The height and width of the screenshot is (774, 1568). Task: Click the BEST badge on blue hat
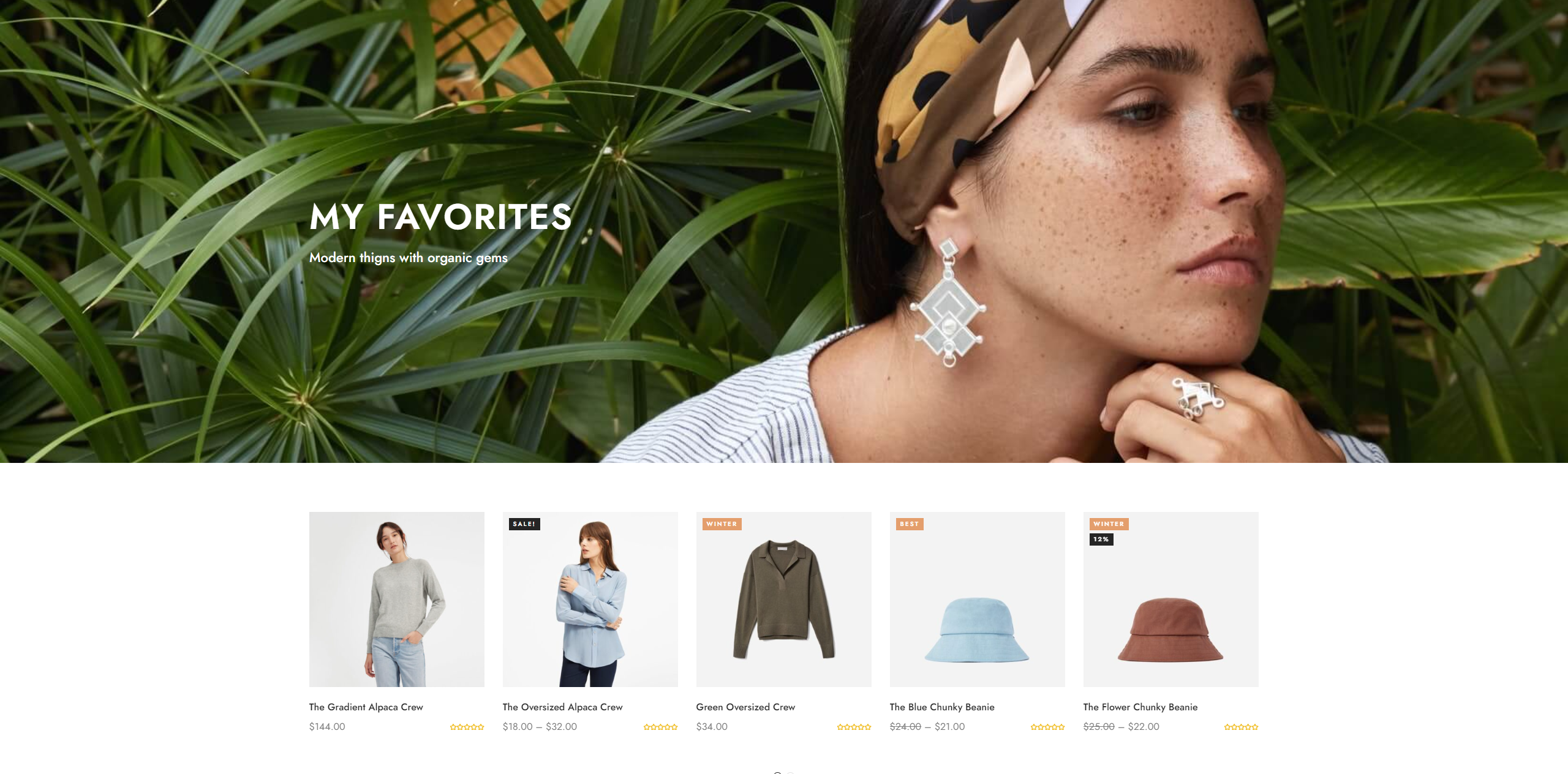point(910,524)
